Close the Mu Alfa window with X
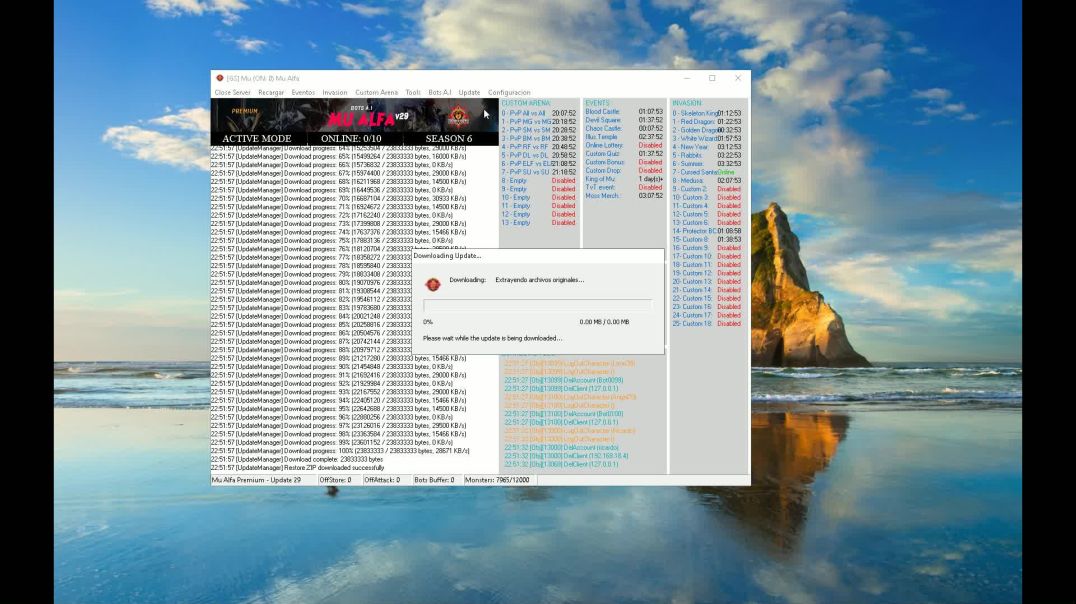The height and width of the screenshot is (604, 1076). point(738,78)
